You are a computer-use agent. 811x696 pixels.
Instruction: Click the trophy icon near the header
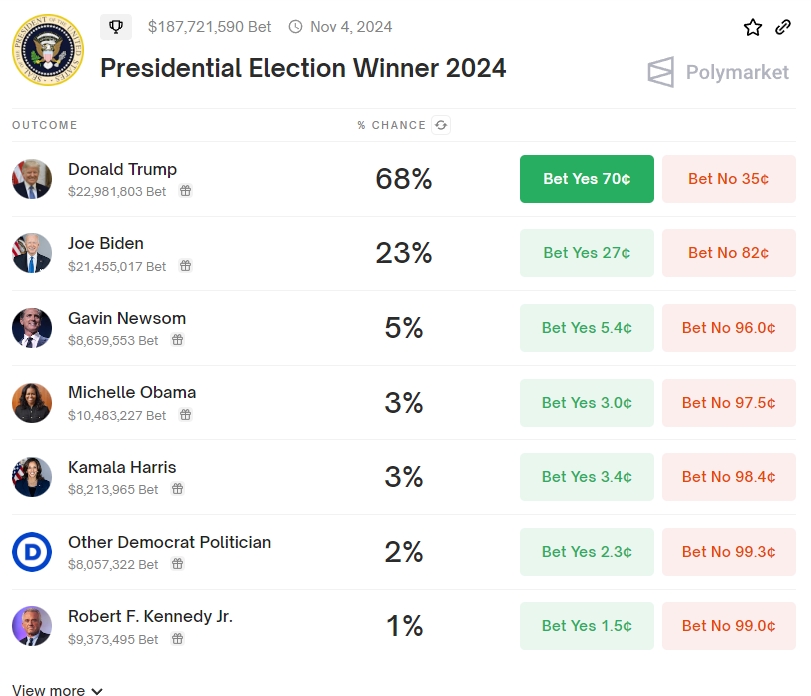[116, 27]
